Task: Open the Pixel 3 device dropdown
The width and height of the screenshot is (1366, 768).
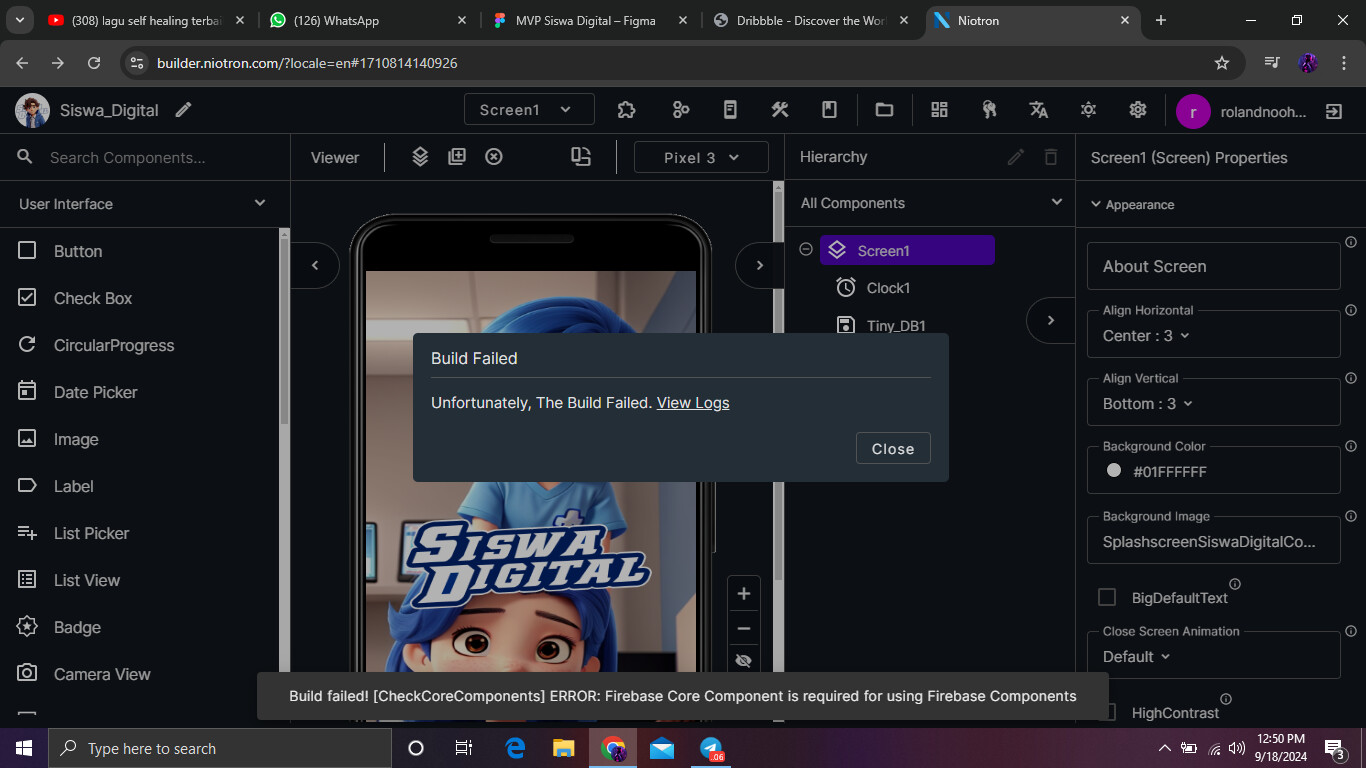Action: pos(702,157)
